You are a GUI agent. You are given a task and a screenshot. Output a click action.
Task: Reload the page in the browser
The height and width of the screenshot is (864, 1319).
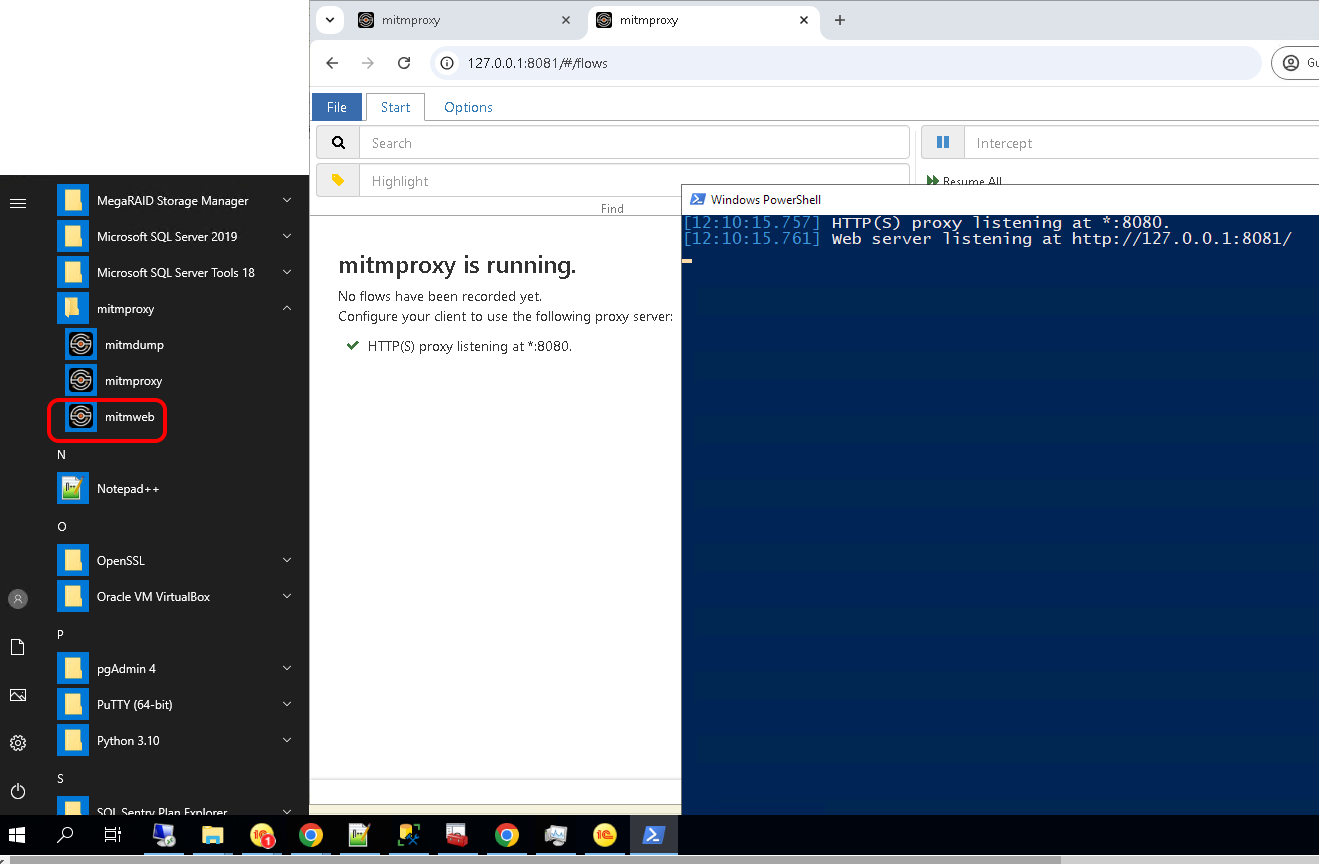coord(404,63)
